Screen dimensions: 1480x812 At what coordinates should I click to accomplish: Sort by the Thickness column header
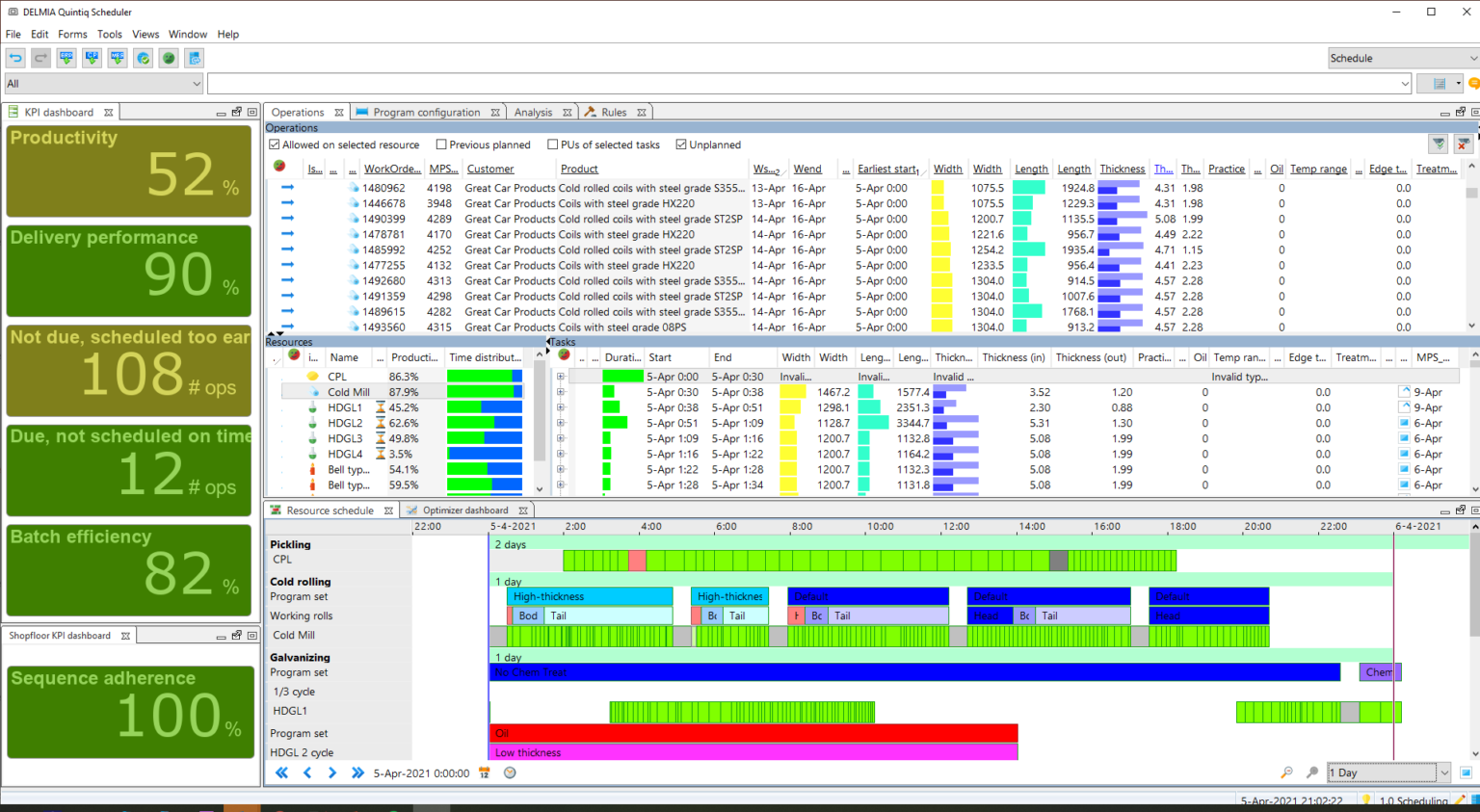(x=1122, y=169)
